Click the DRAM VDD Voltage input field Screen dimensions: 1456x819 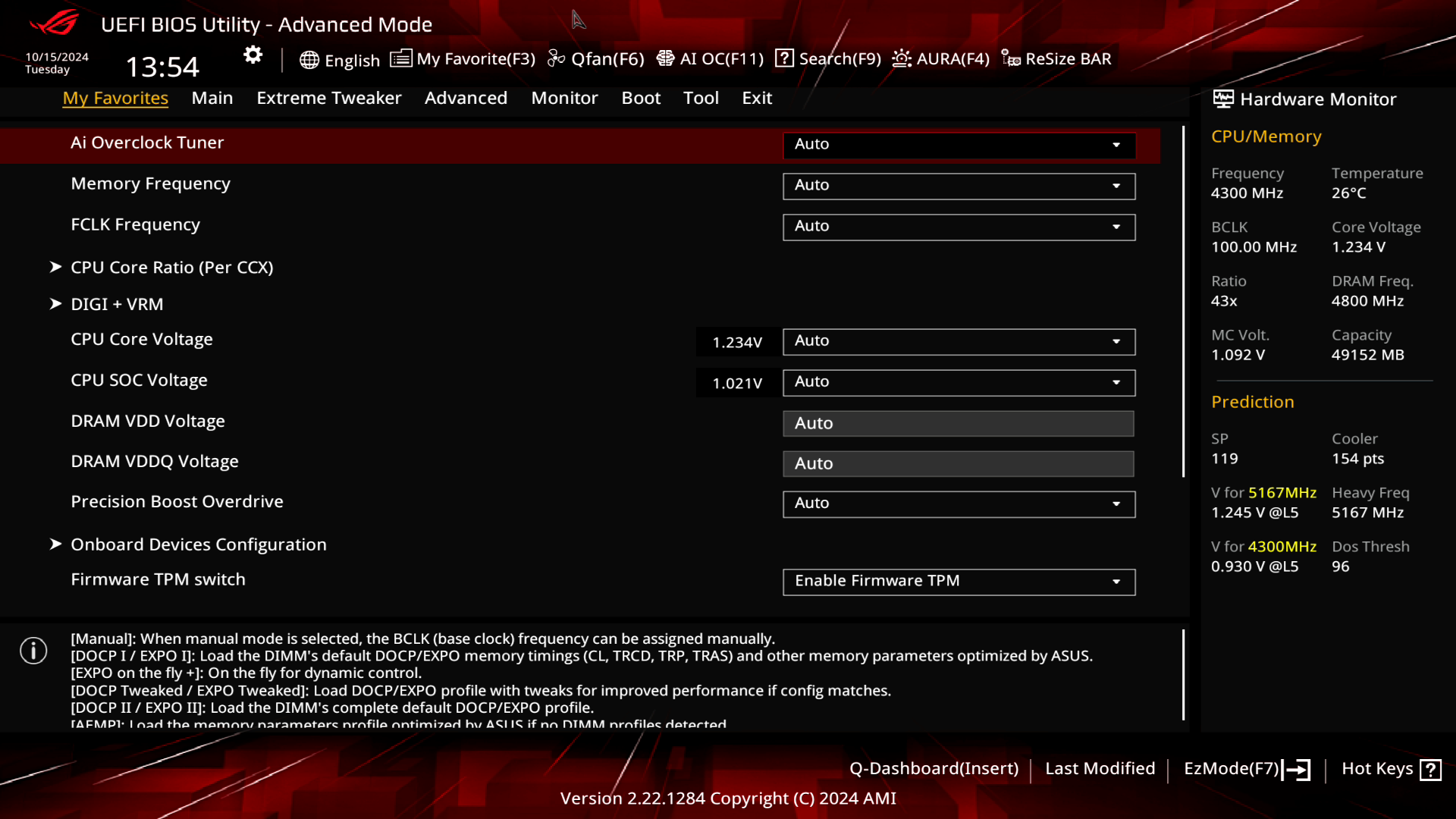click(x=958, y=424)
